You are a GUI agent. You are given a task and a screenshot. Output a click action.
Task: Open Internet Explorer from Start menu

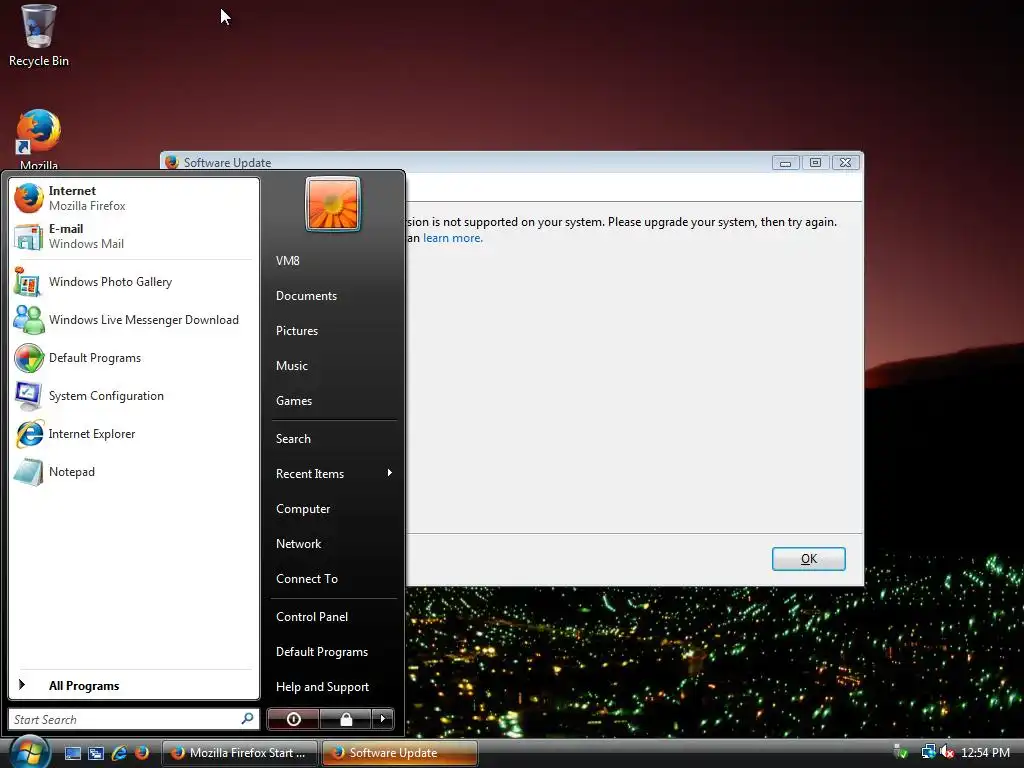(x=134, y=434)
